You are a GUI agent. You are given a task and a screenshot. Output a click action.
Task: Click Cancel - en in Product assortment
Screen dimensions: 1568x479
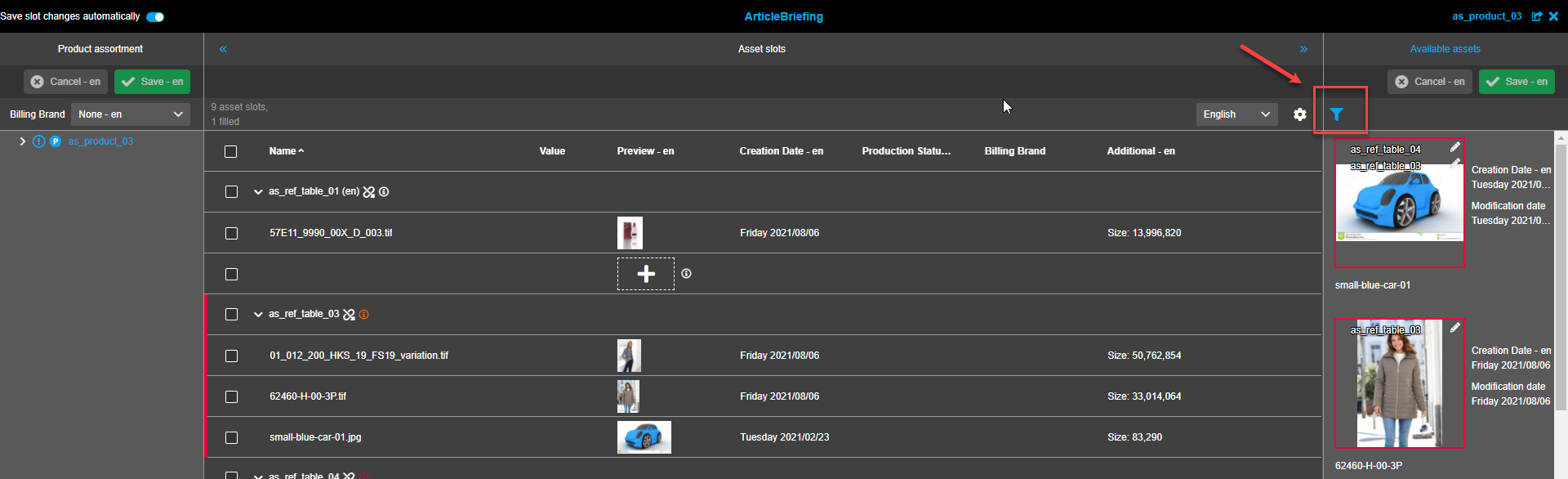click(x=66, y=82)
